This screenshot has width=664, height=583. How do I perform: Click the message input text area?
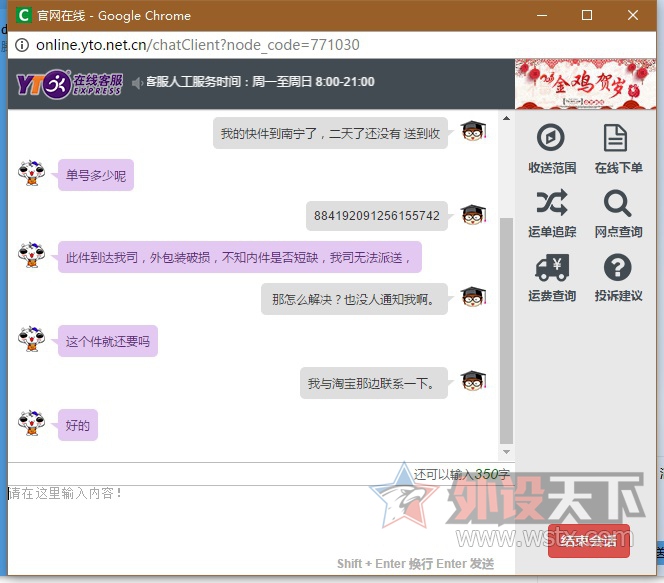(x=250, y=520)
